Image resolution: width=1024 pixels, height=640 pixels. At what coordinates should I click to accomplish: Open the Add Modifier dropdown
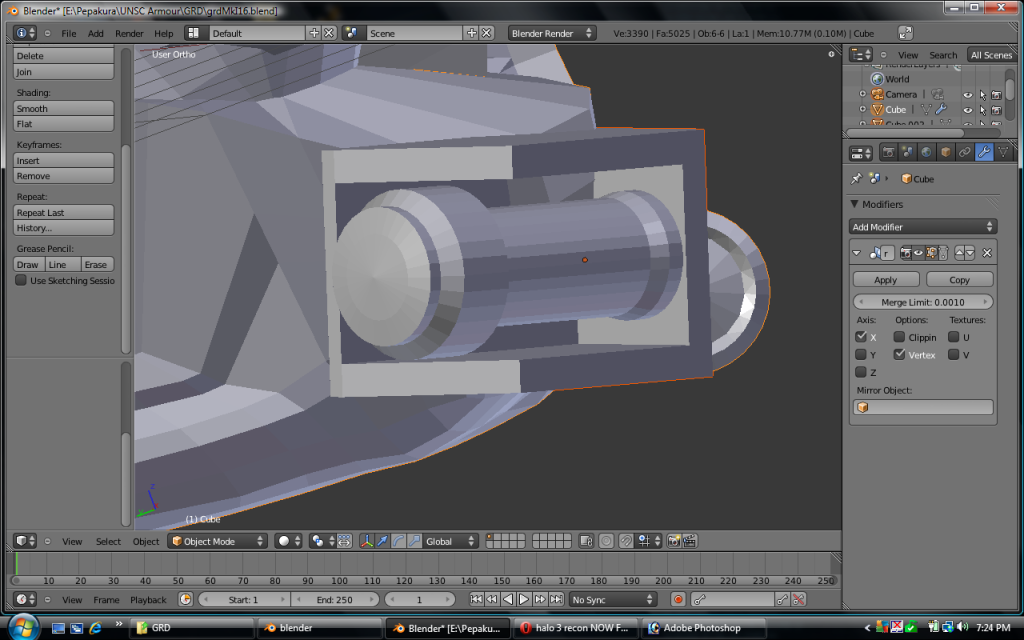coord(923,227)
